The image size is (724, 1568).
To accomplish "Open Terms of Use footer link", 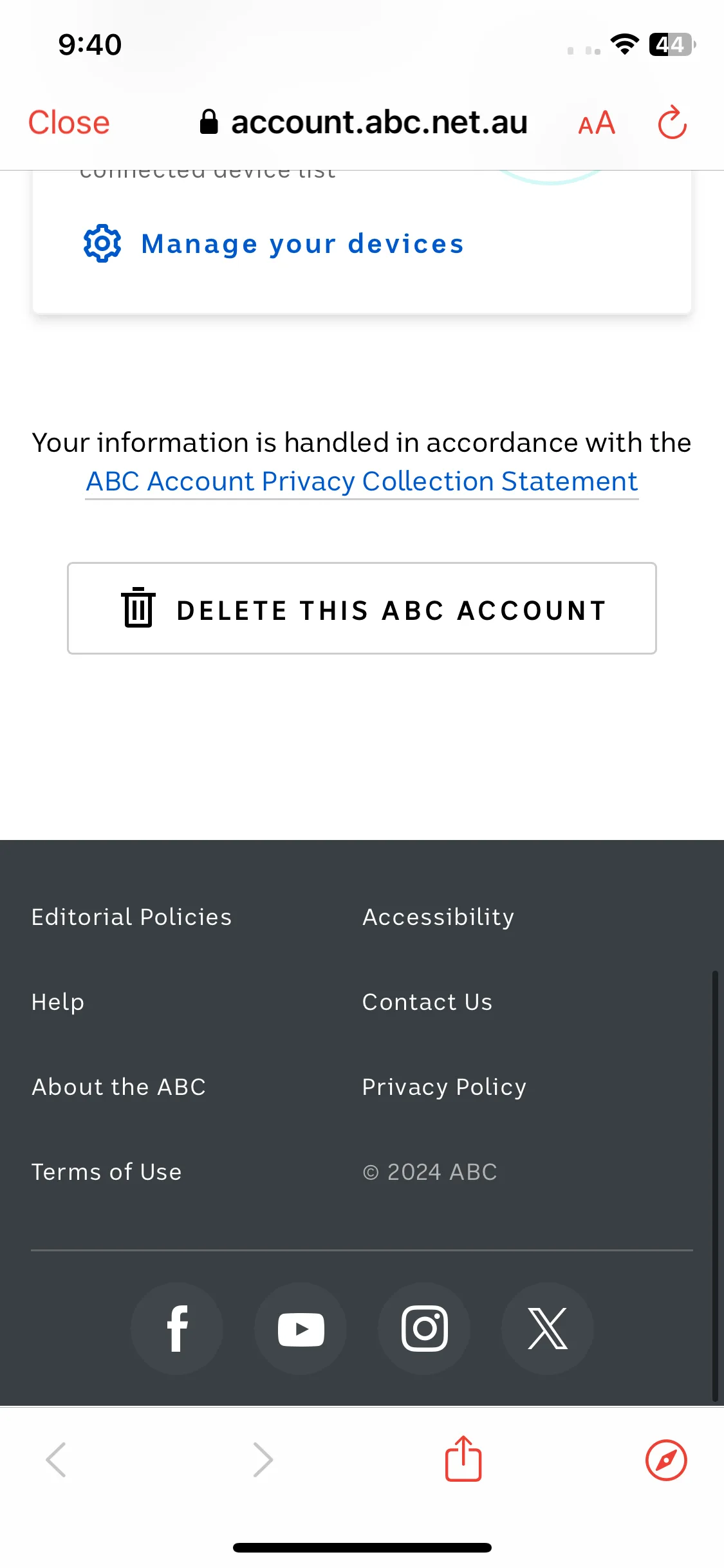I will tap(107, 1171).
